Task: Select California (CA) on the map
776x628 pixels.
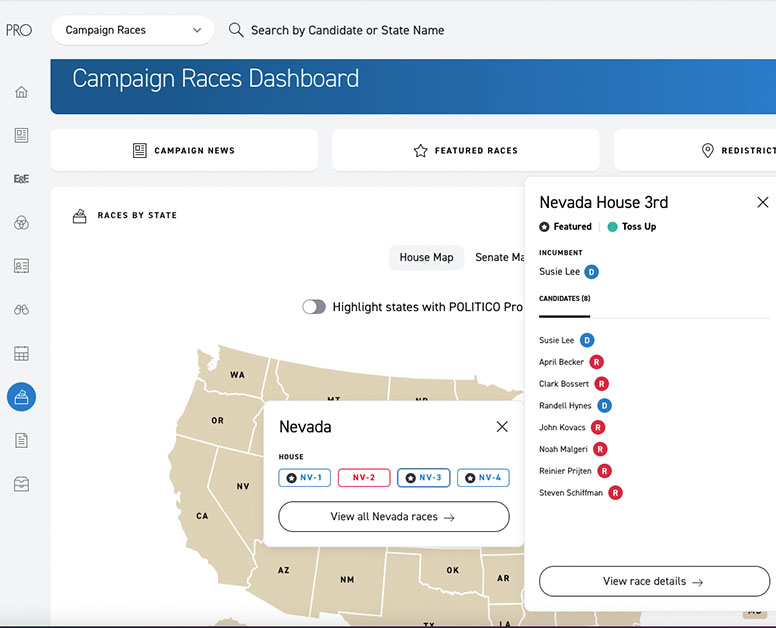Action: point(202,516)
